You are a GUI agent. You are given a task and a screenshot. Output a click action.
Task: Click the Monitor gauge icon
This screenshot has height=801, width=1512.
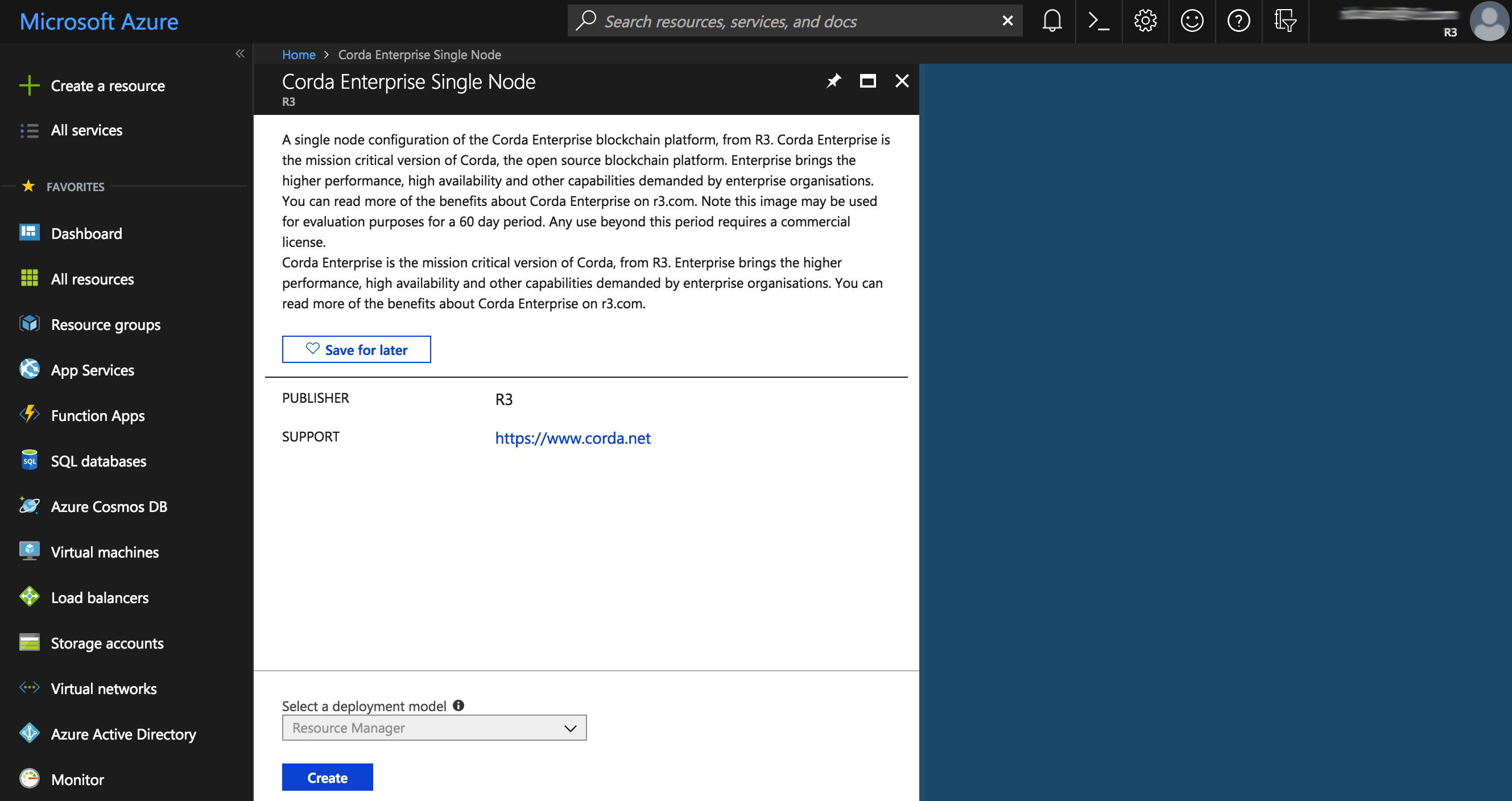click(30, 779)
